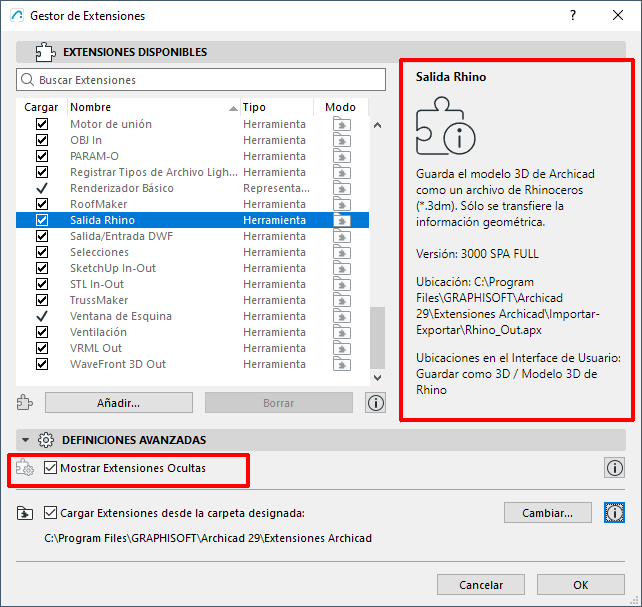Sort by the Nombre column header
Screen dimensions: 642x607
pos(154,107)
